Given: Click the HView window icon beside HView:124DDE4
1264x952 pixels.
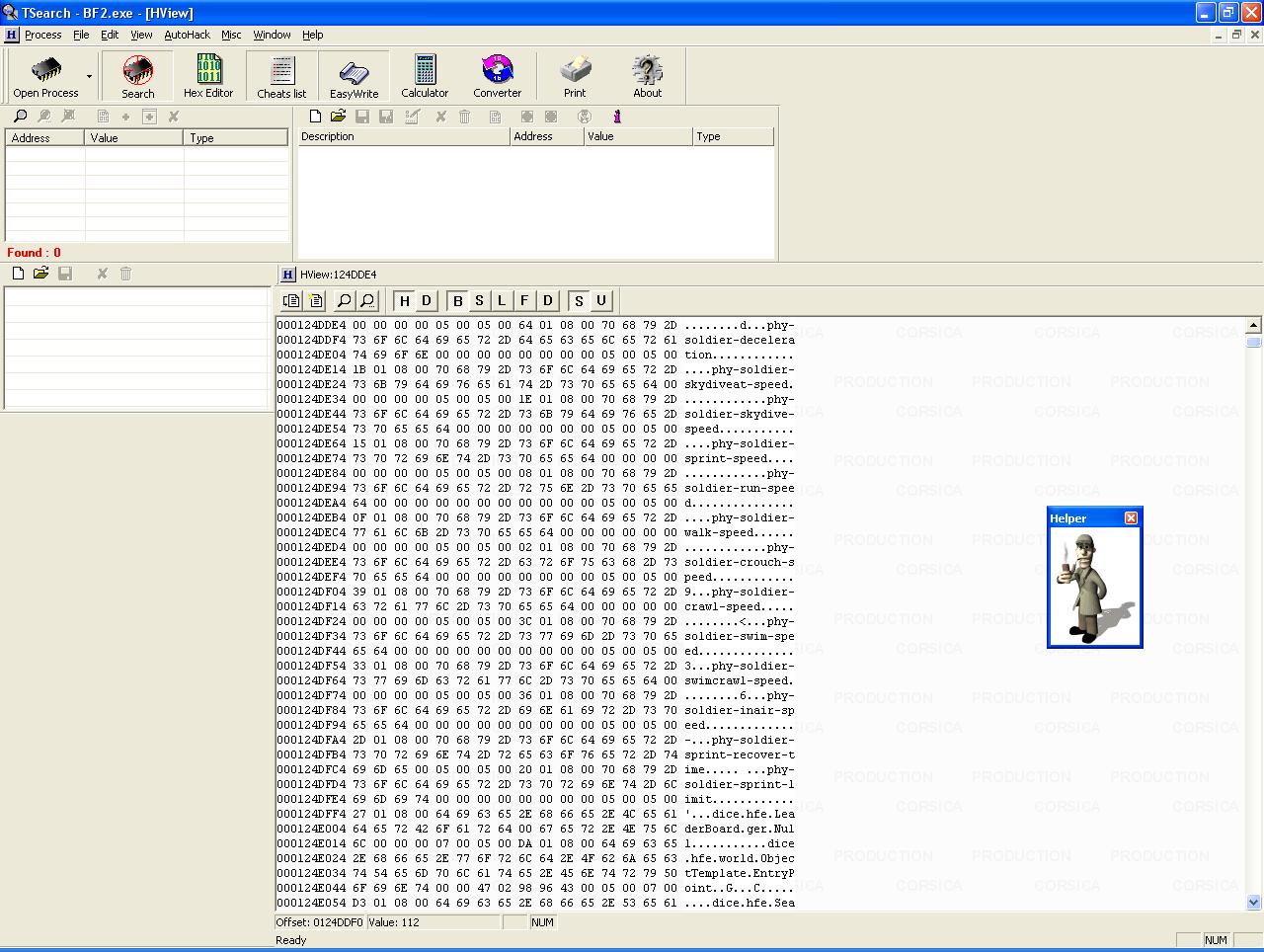Looking at the screenshot, I should [287, 275].
